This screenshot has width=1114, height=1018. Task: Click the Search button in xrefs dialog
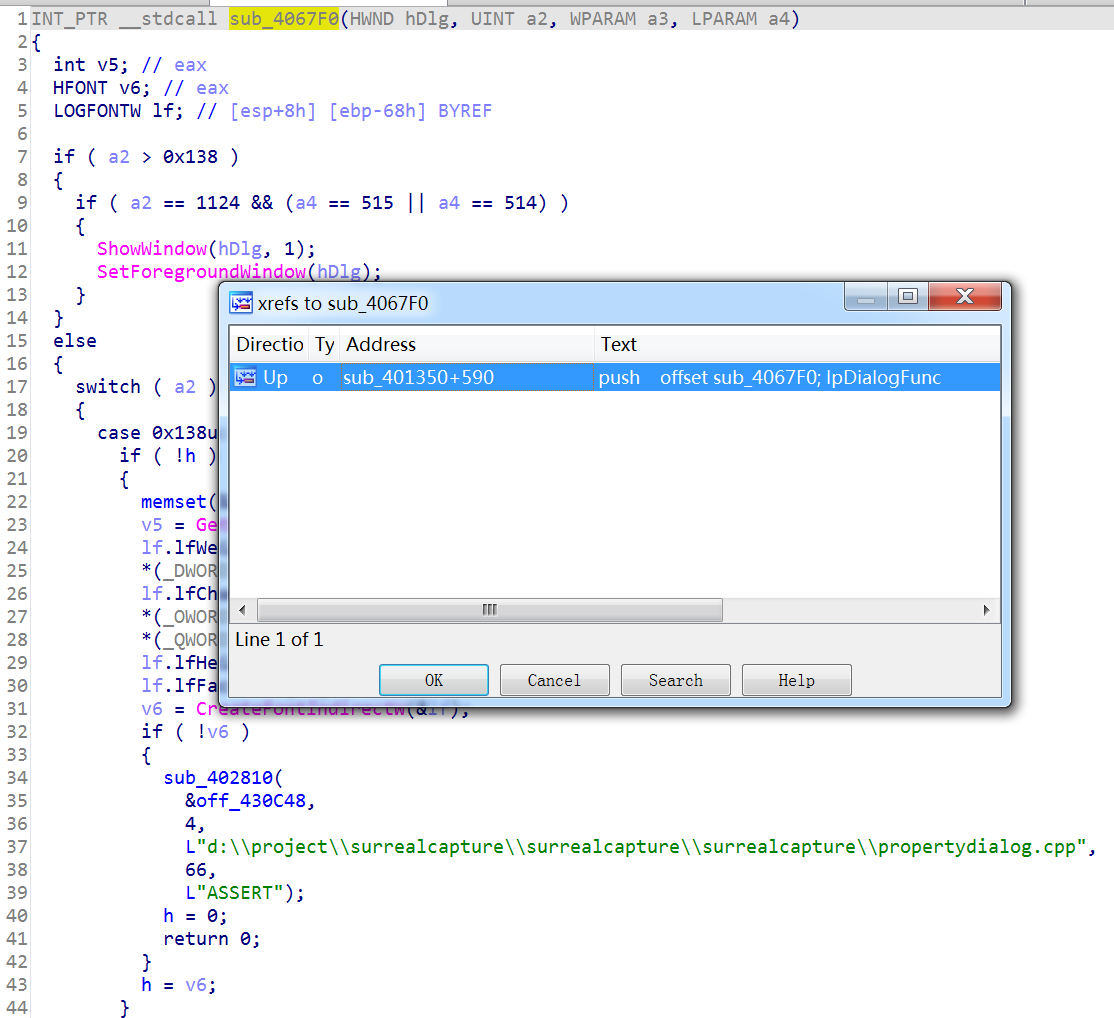675,680
